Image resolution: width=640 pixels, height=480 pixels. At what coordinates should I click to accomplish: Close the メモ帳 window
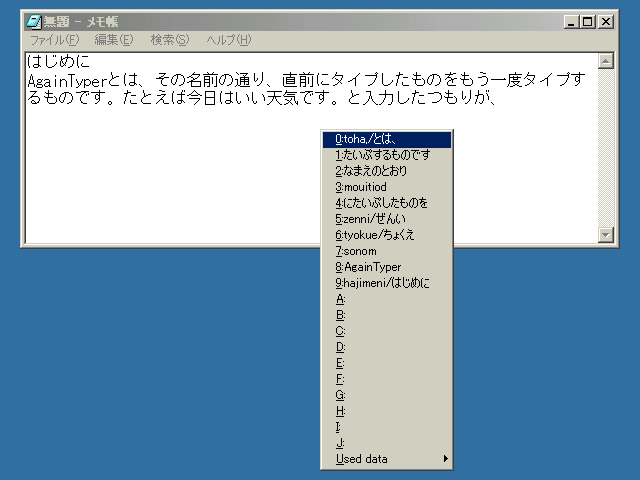pyautogui.click(x=606, y=22)
